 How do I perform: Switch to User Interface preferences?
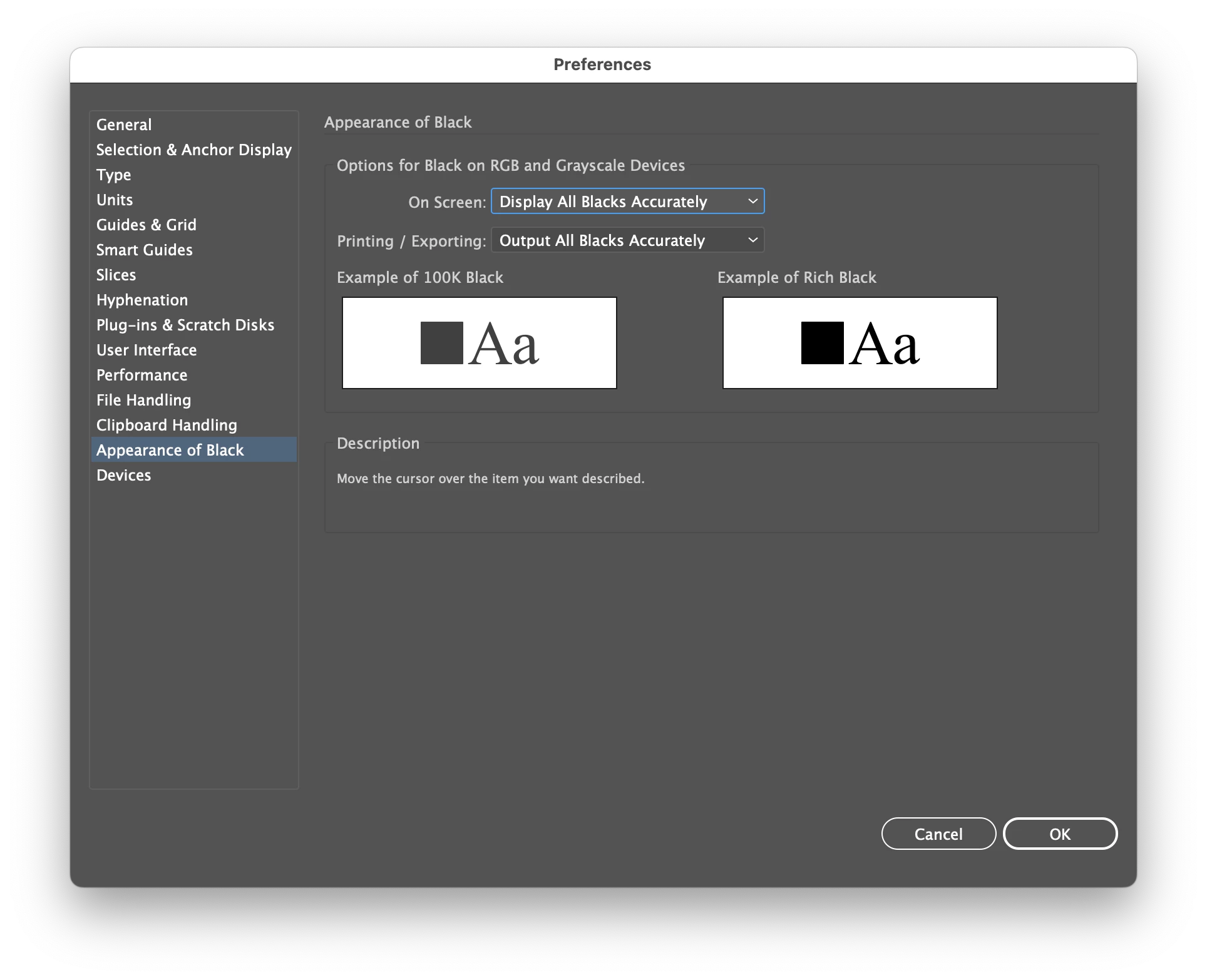click(146, 350)
